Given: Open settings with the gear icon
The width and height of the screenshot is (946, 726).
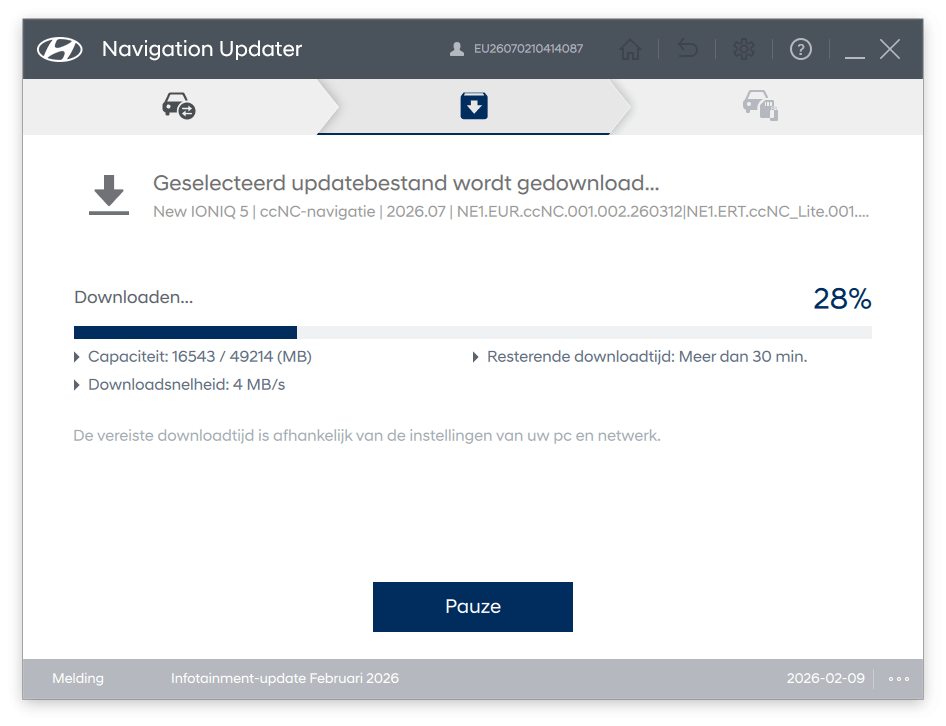Looking at the screenshot, I should 744,49.
